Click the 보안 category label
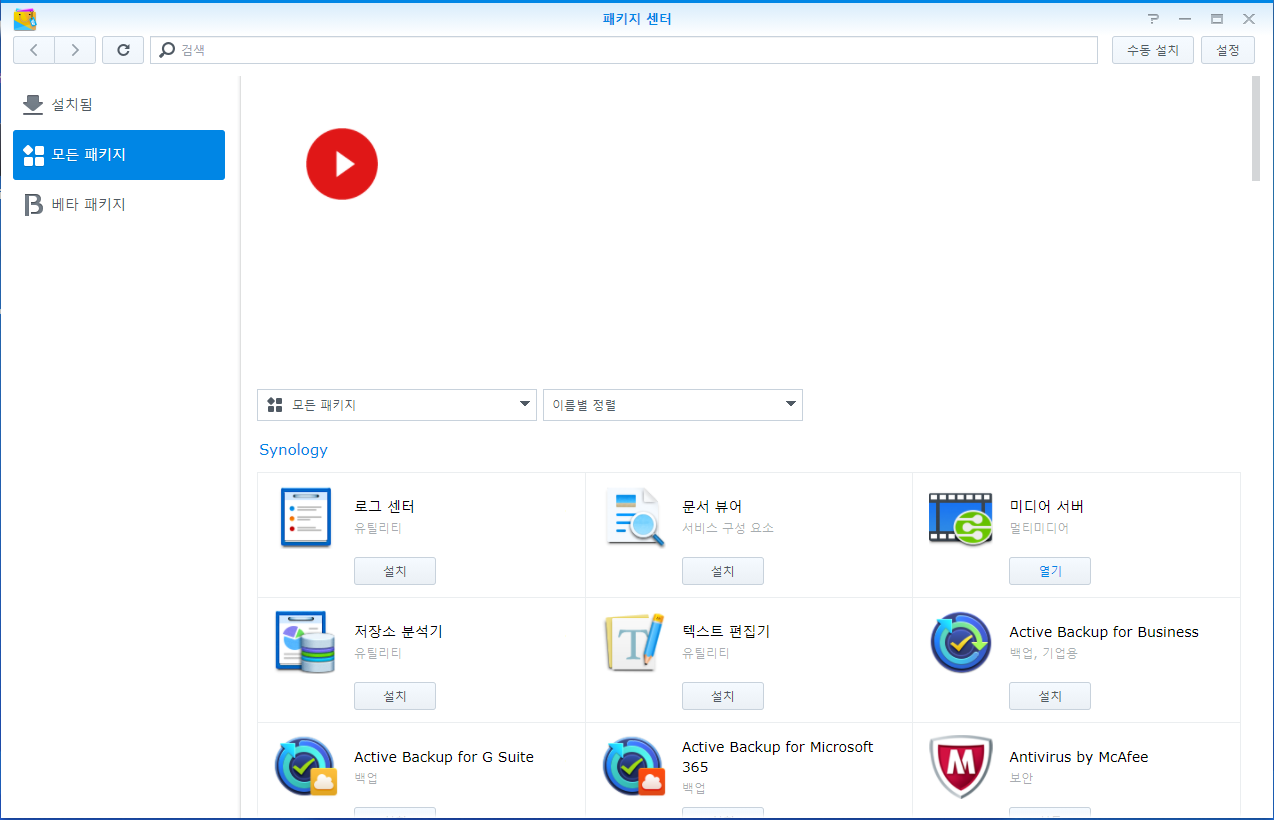1274x820 pixels. pos(1021,778)
